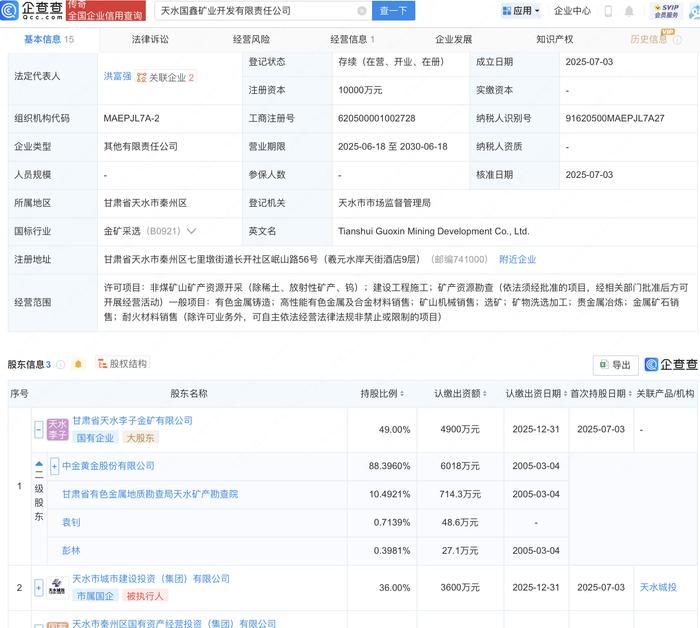
Task: Click the 导出 export button
Action: tap(615, 365)
